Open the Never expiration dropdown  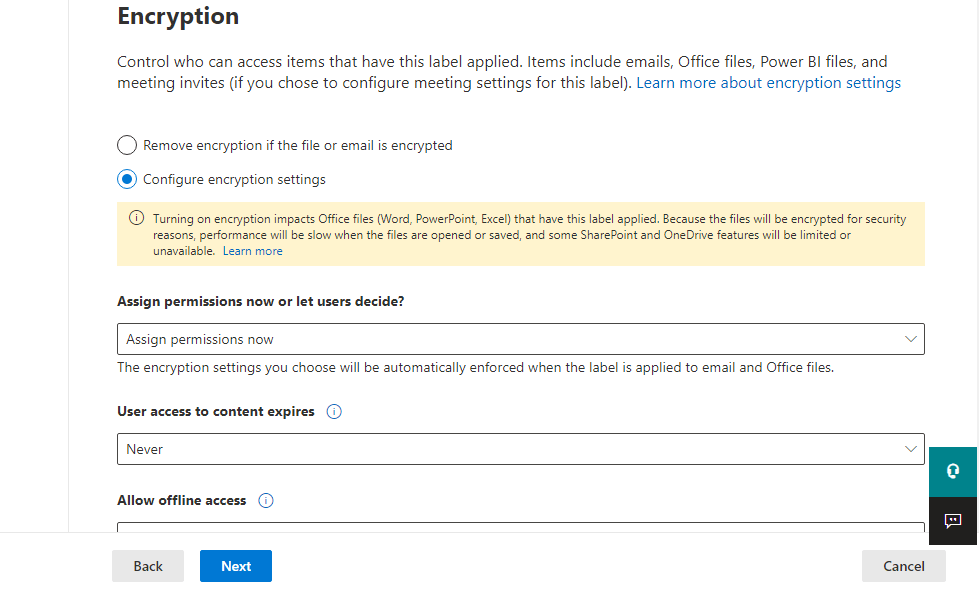point(521,449)
